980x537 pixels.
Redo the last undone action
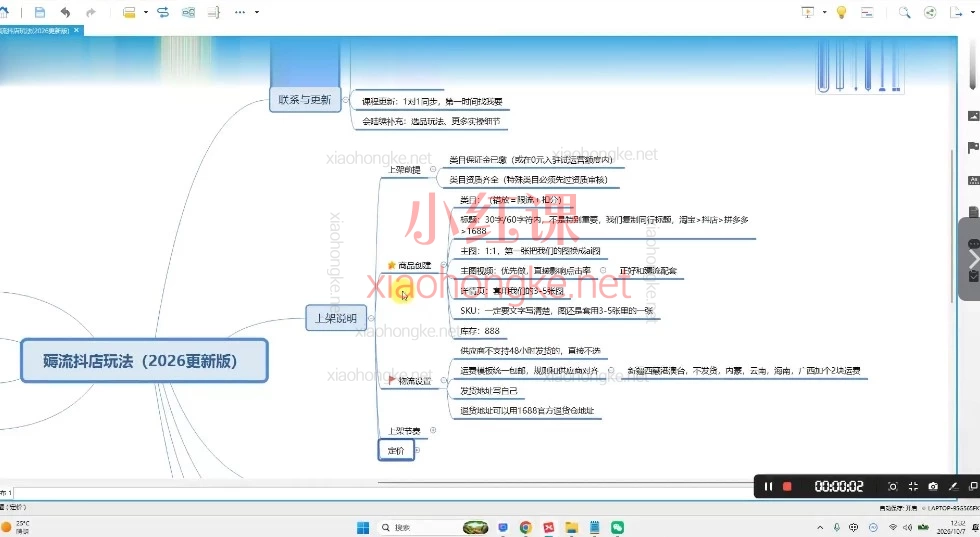click(91, 12)
